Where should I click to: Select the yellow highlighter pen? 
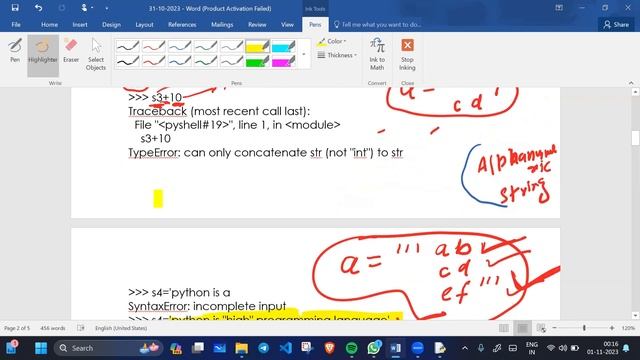[x=258, y=46]
